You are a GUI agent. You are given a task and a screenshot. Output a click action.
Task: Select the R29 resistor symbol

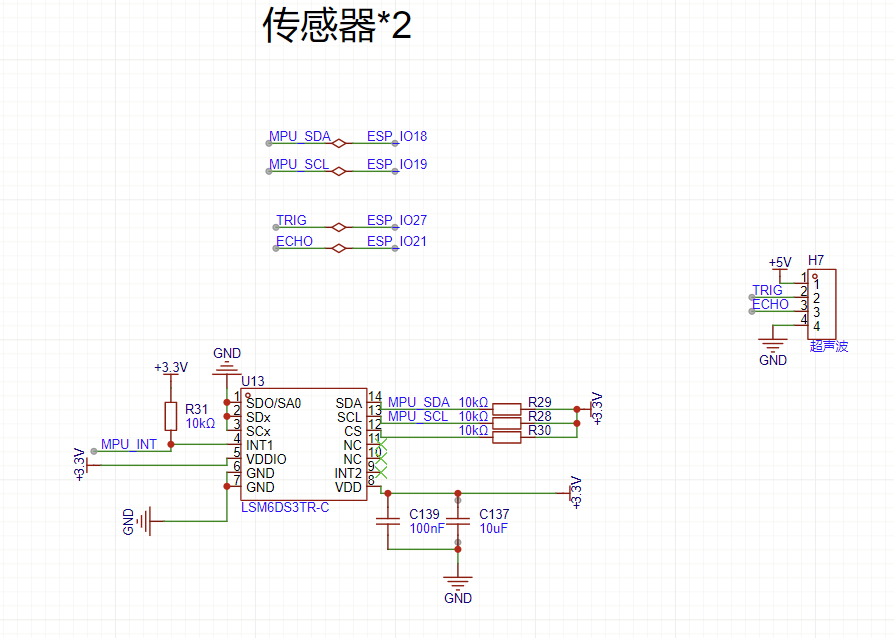pos(506,409)
